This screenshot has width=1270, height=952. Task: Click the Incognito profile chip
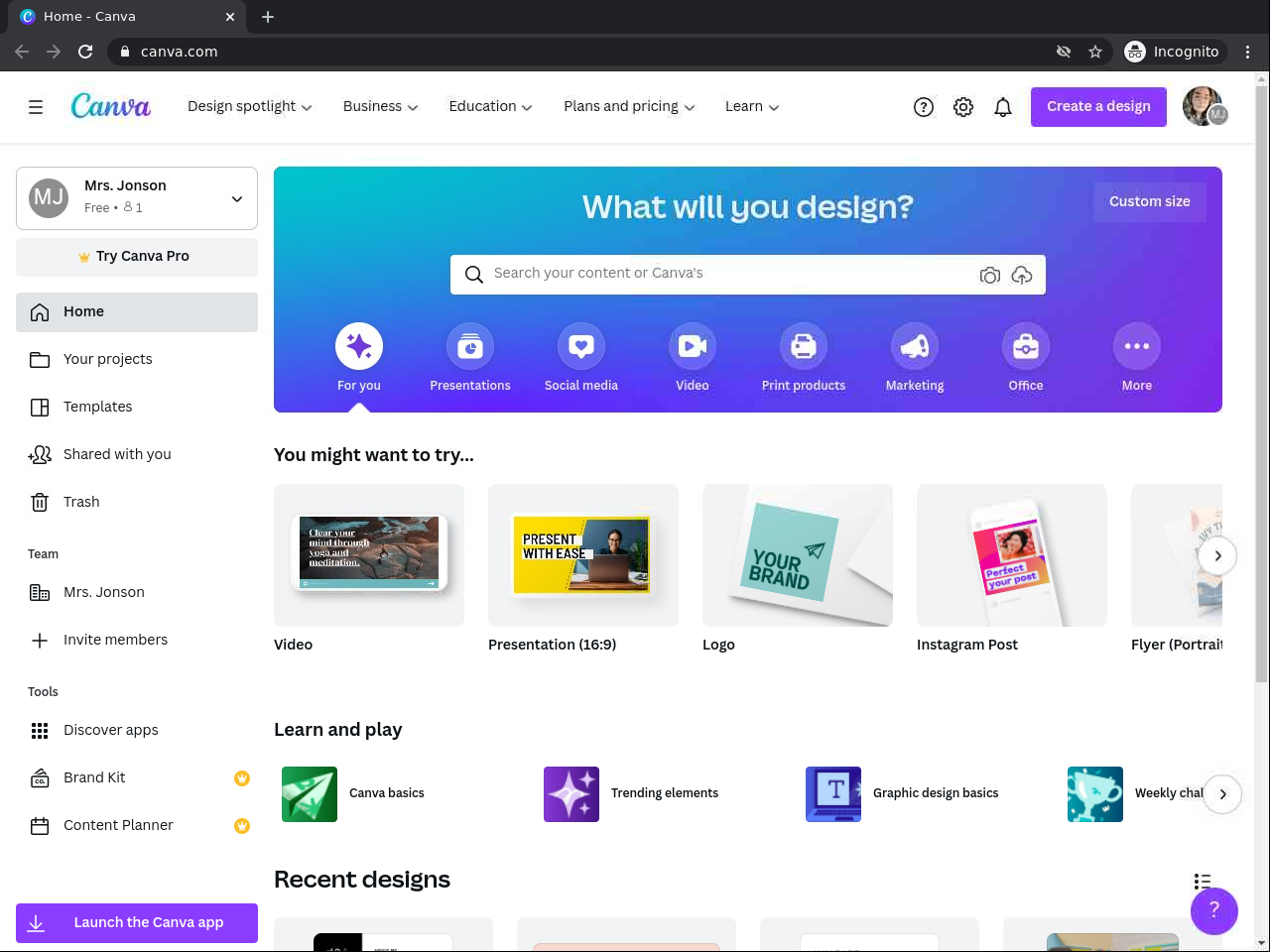[1174, 52]
